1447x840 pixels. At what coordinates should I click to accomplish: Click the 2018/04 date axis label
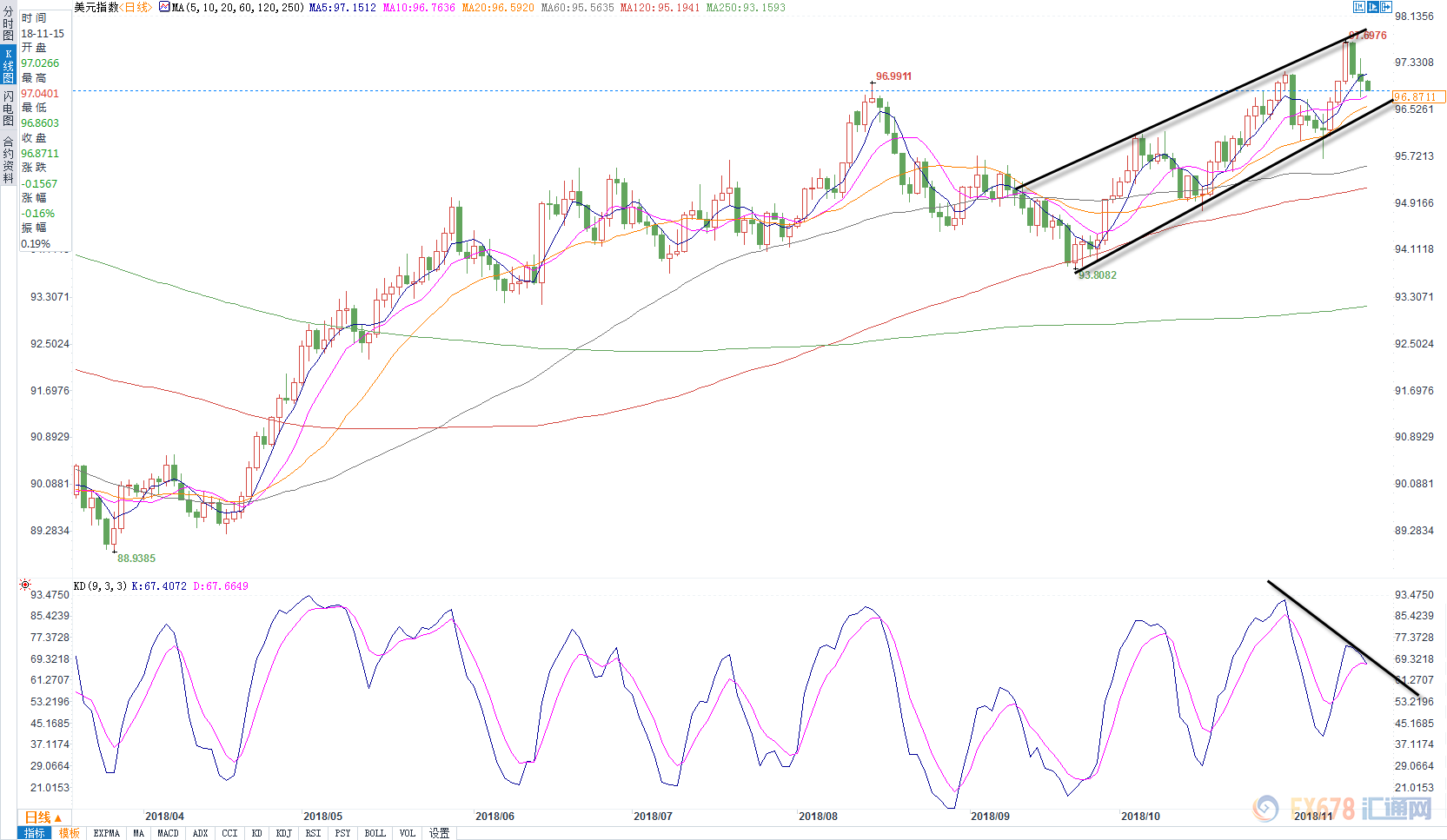pos(164,817)
